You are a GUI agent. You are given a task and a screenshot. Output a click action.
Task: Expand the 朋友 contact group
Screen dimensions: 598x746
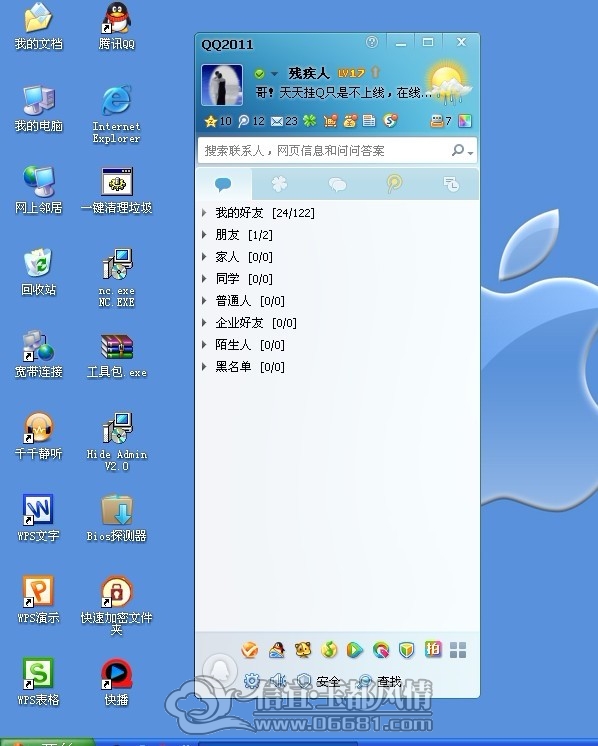pos(237,235)
